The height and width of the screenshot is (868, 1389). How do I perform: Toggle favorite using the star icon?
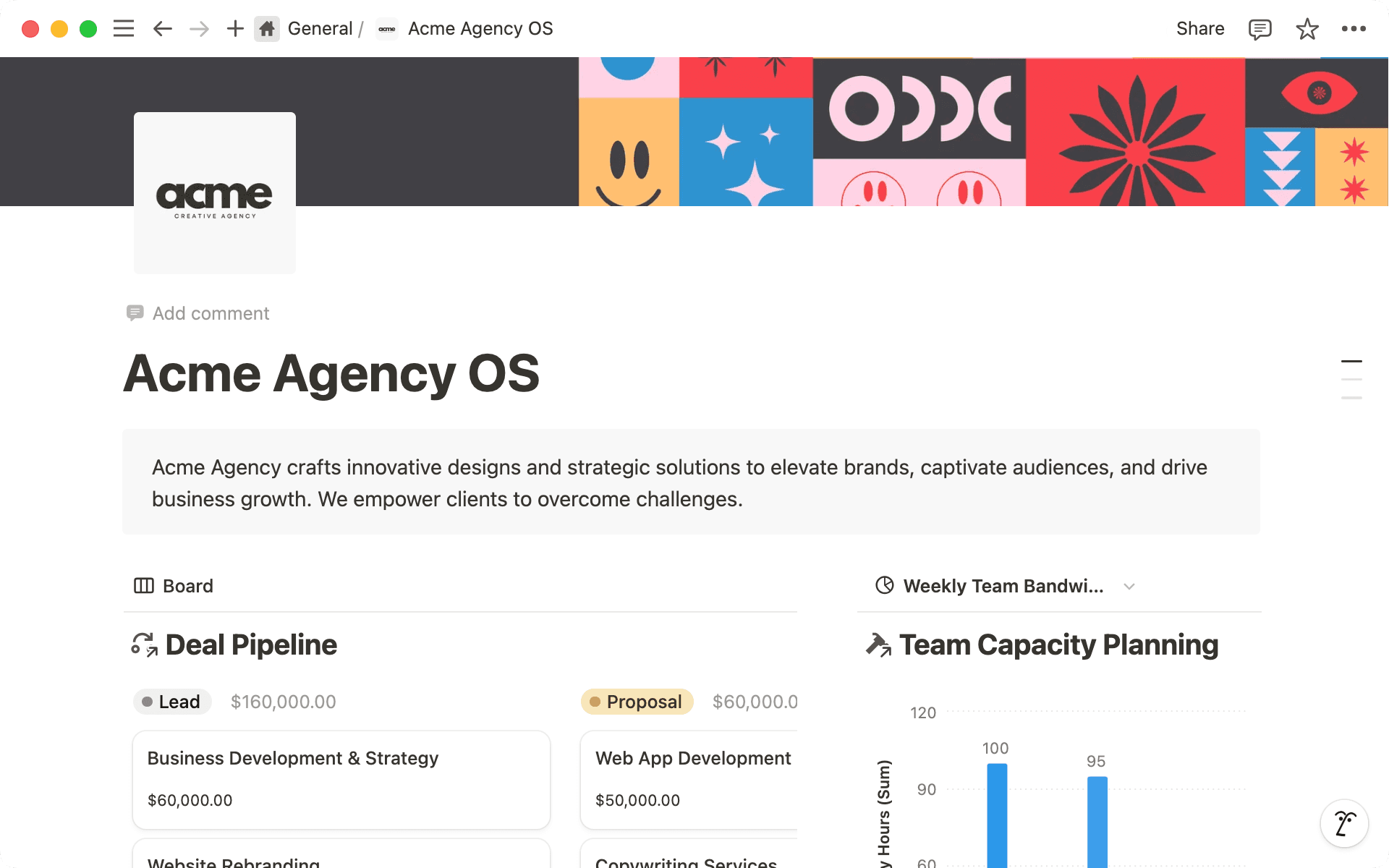1307,28
